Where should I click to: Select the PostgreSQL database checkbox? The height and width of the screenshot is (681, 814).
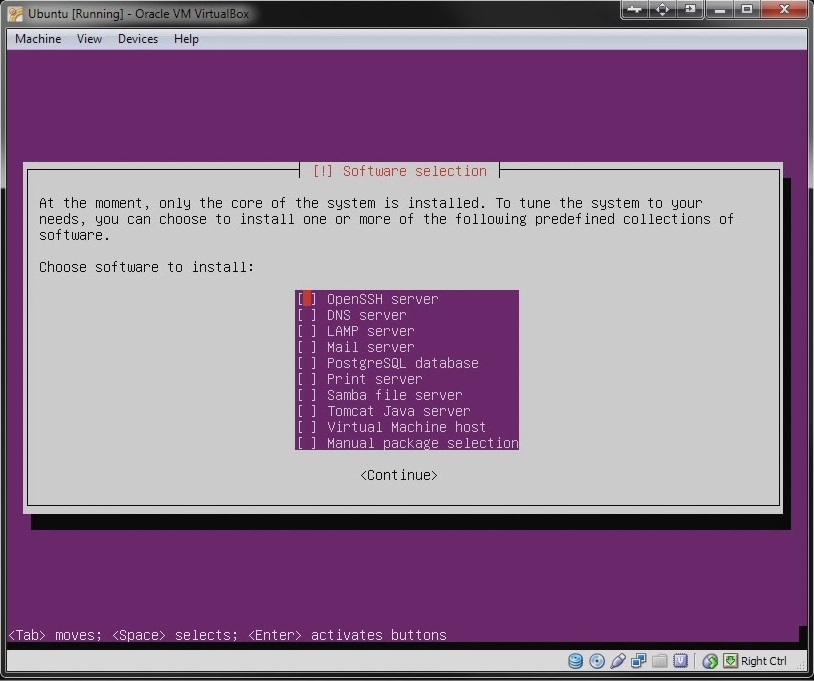pyautogui.click(x=307, y=363)
